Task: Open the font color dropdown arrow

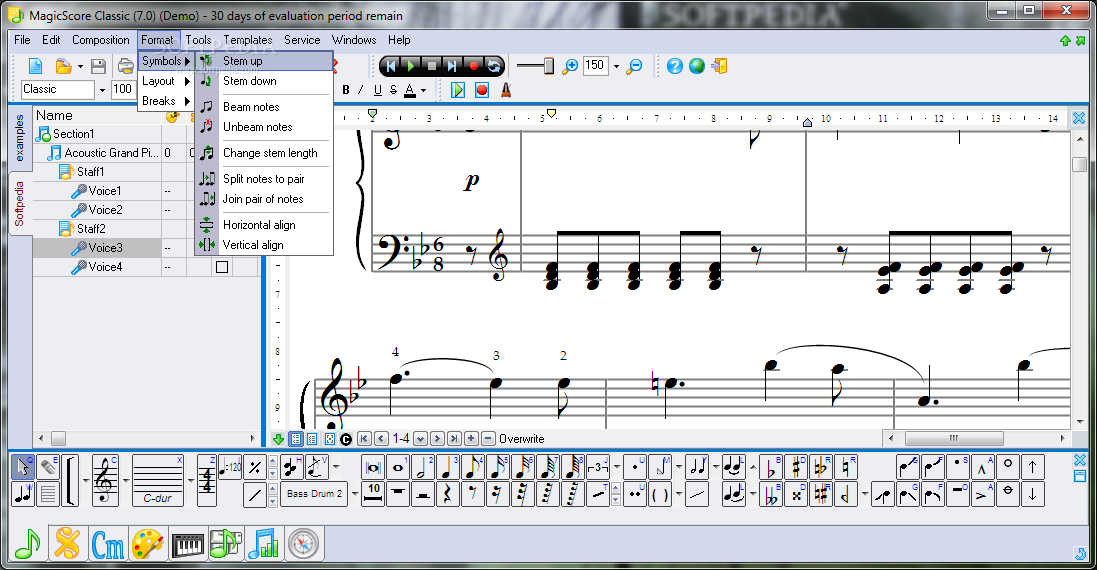Action: (423, 90)
